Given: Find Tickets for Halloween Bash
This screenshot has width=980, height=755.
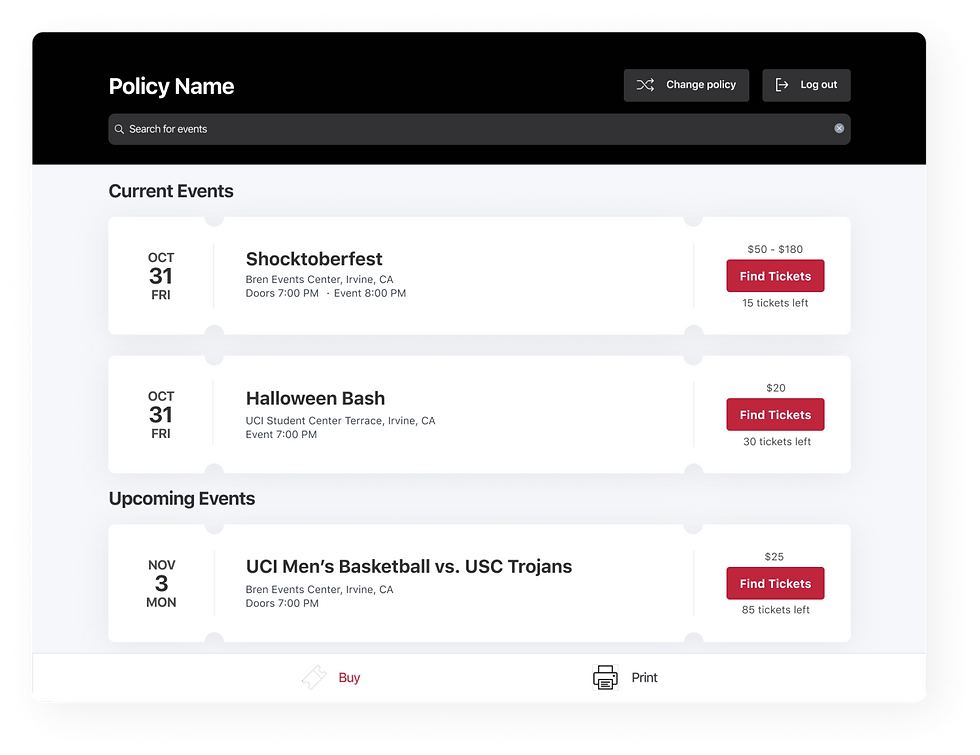Looking at the screenshot, I should point(775,414).
